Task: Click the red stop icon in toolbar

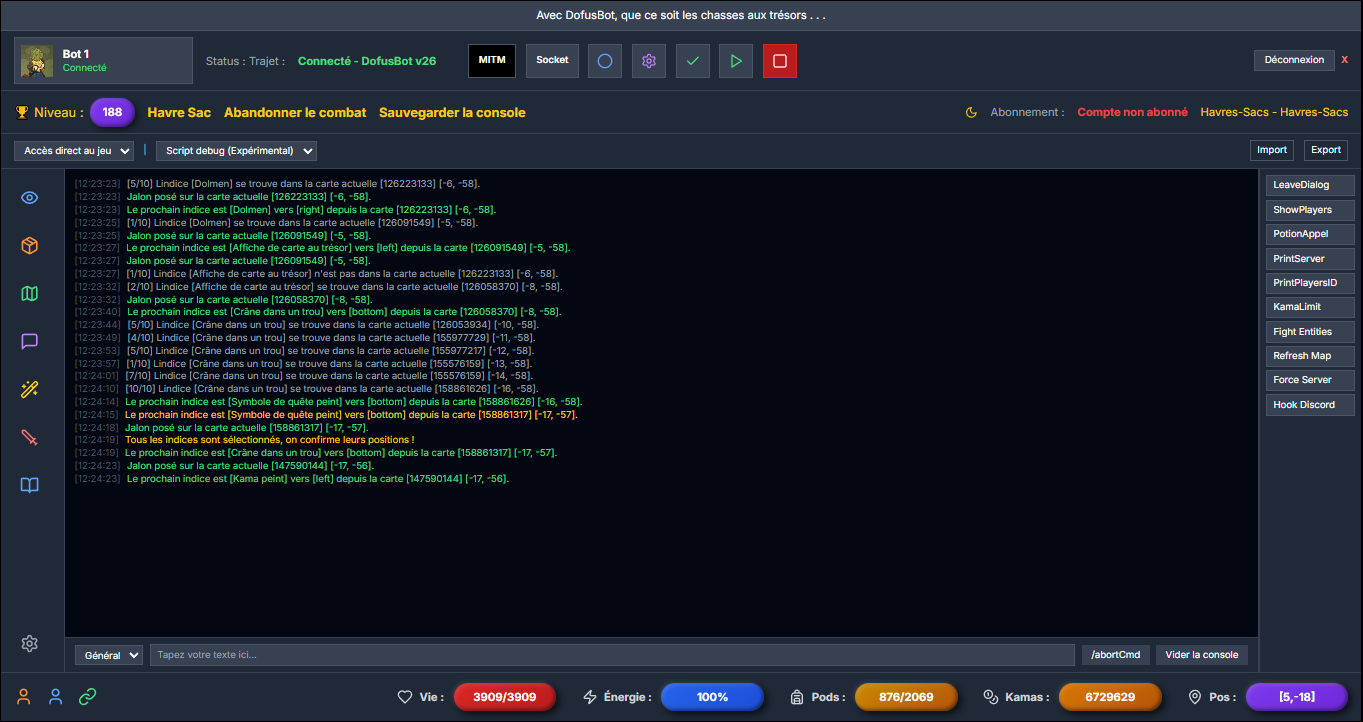Action: pyautogui.click(x=779, y=61)
